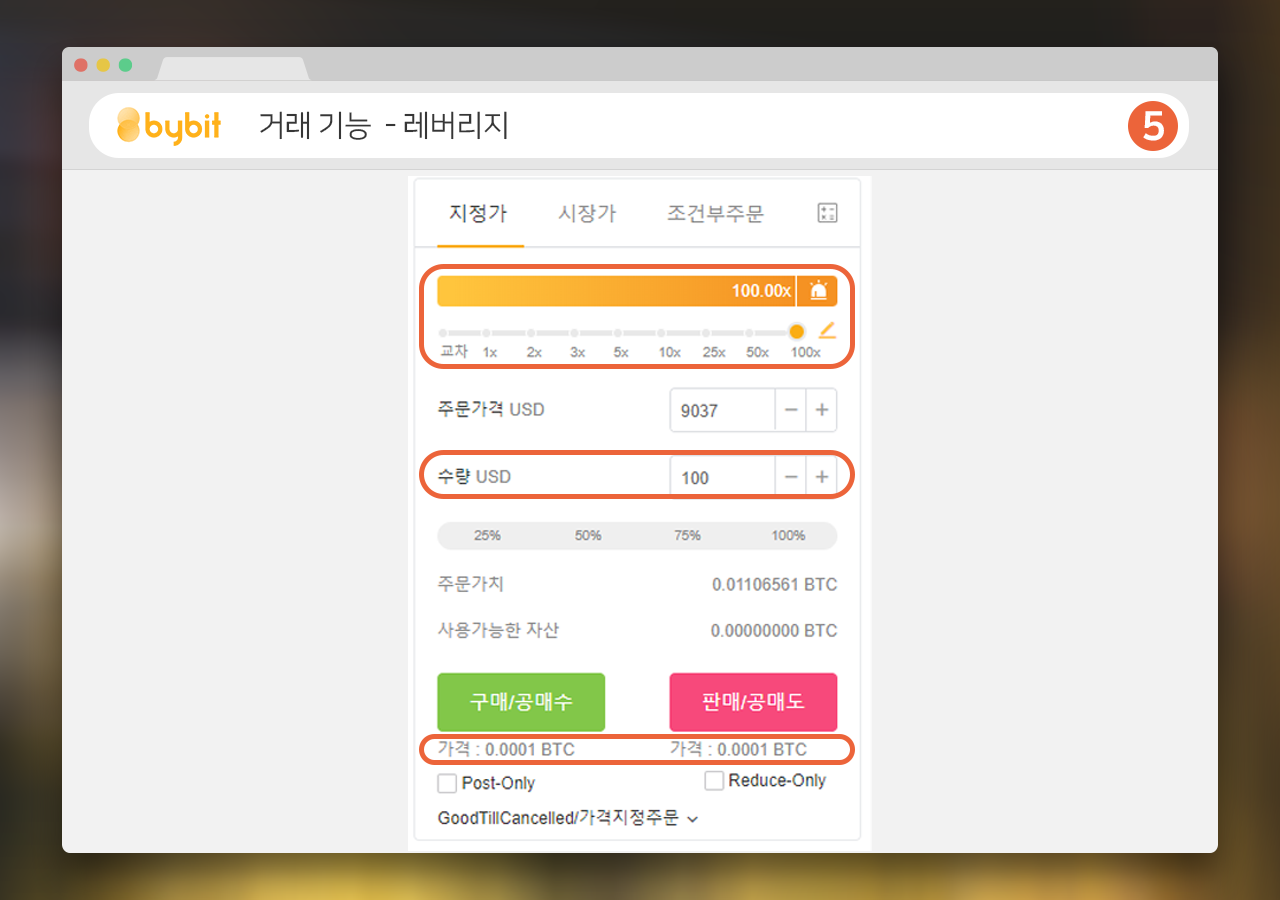This screenshot has height=900, width=1280.
Task: Select the 50% quantity button
Action: coord(588,535)
